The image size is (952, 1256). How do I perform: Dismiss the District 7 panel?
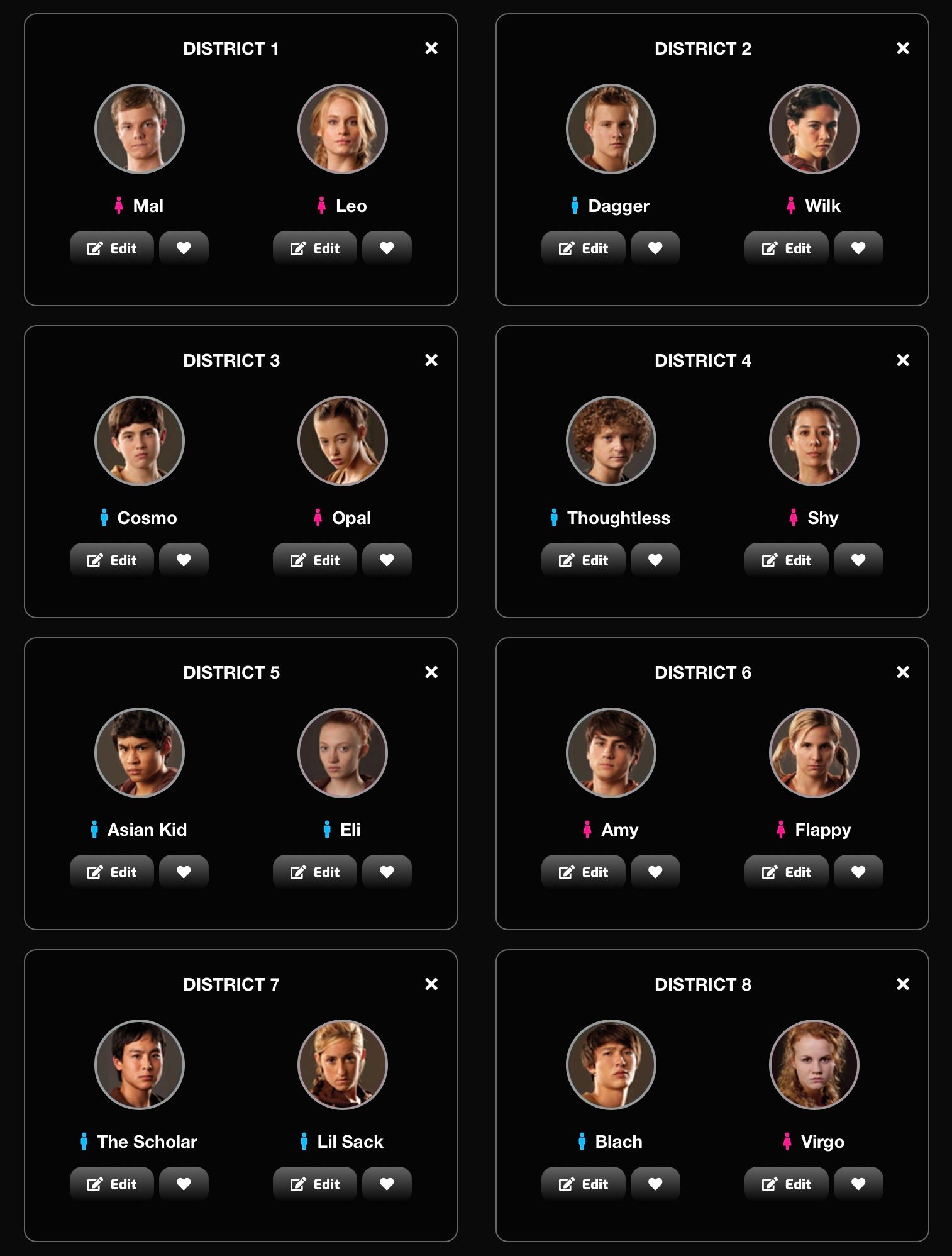tap(431, 984)
